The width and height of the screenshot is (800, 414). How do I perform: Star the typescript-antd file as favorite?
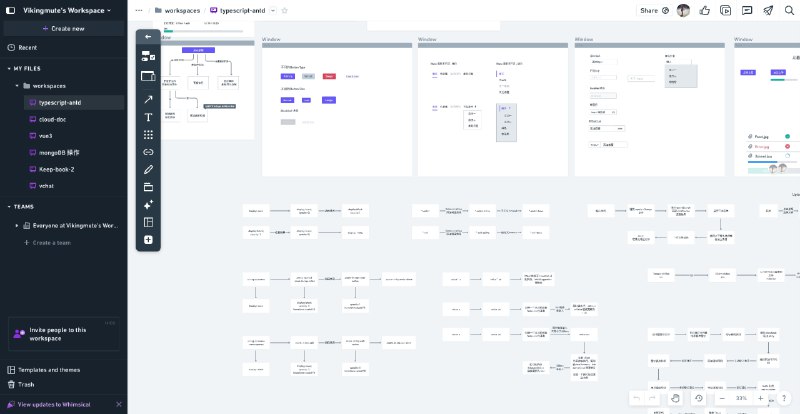coord(285,10)
